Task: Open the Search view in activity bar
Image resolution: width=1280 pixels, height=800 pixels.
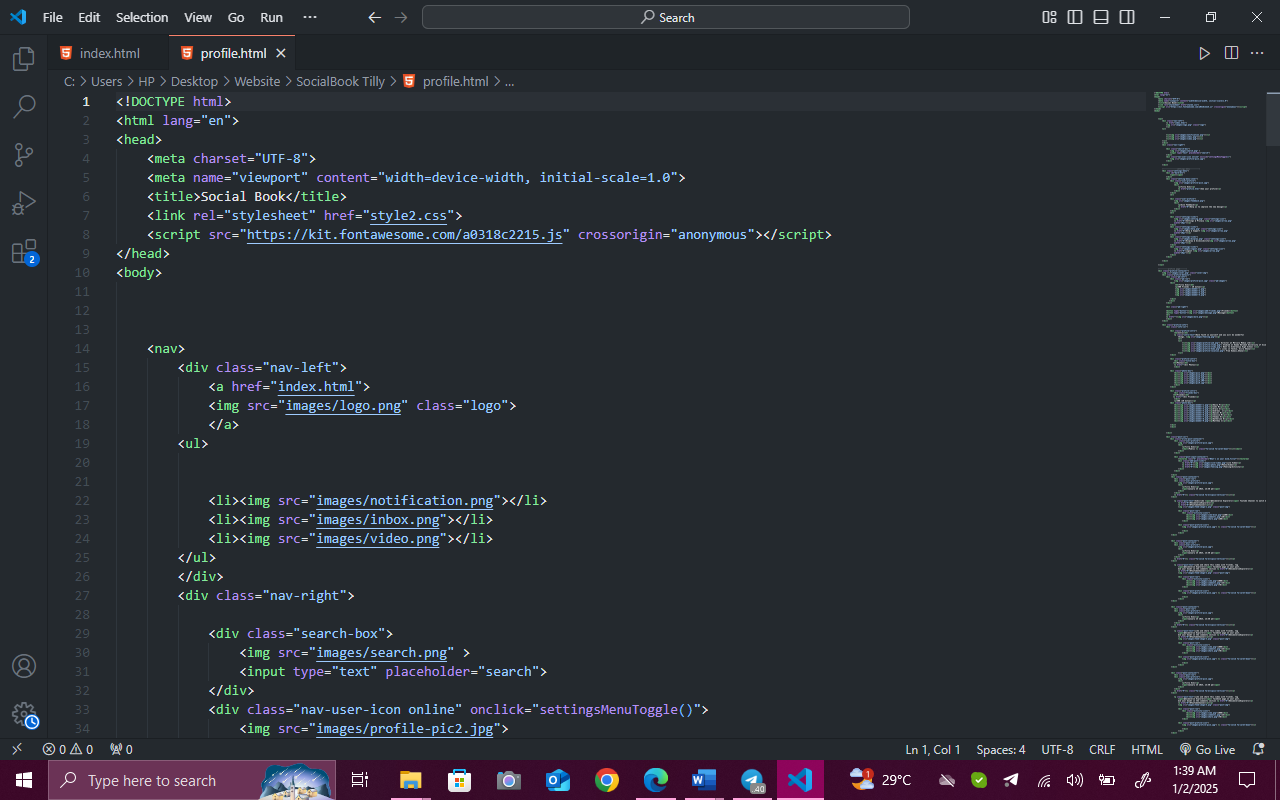Action: pos(24,107)
